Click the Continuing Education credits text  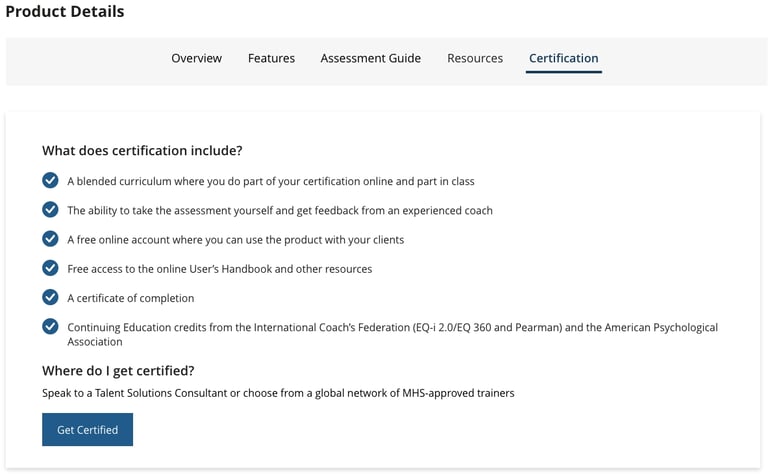pyautogui.click(x=392, y=327)
